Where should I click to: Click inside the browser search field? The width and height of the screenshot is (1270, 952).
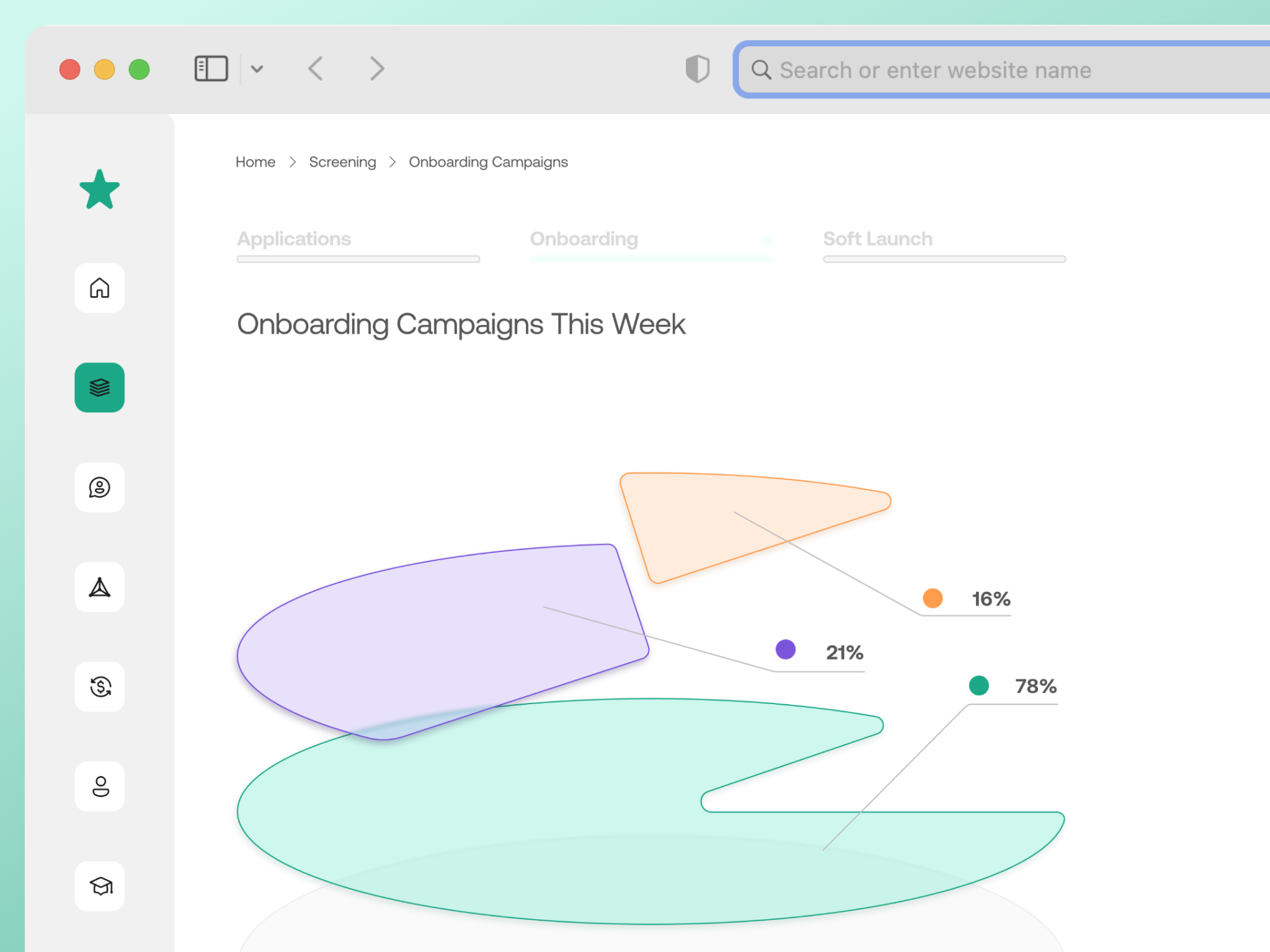992,70
